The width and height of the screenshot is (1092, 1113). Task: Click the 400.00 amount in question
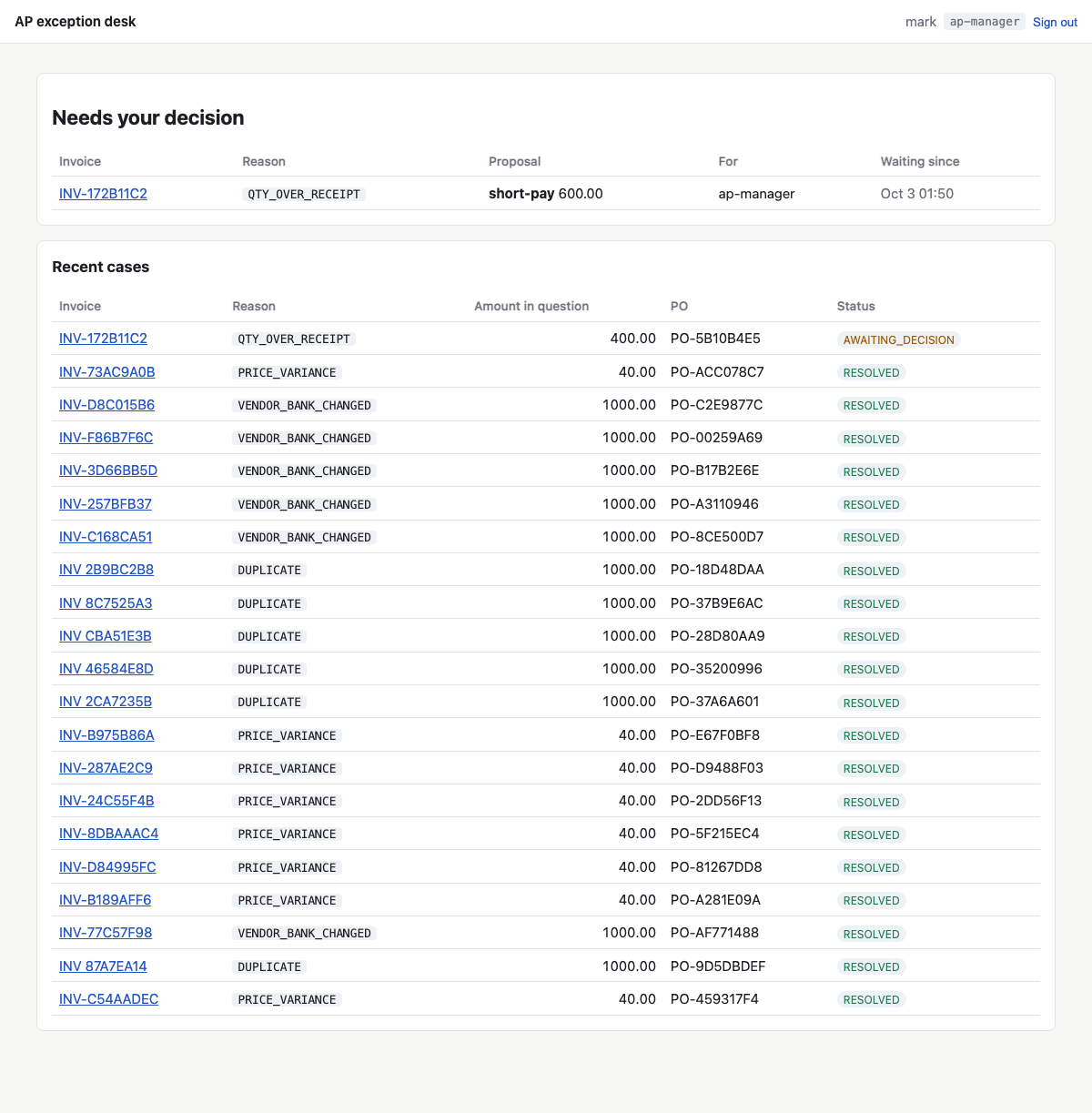(633, 339)
